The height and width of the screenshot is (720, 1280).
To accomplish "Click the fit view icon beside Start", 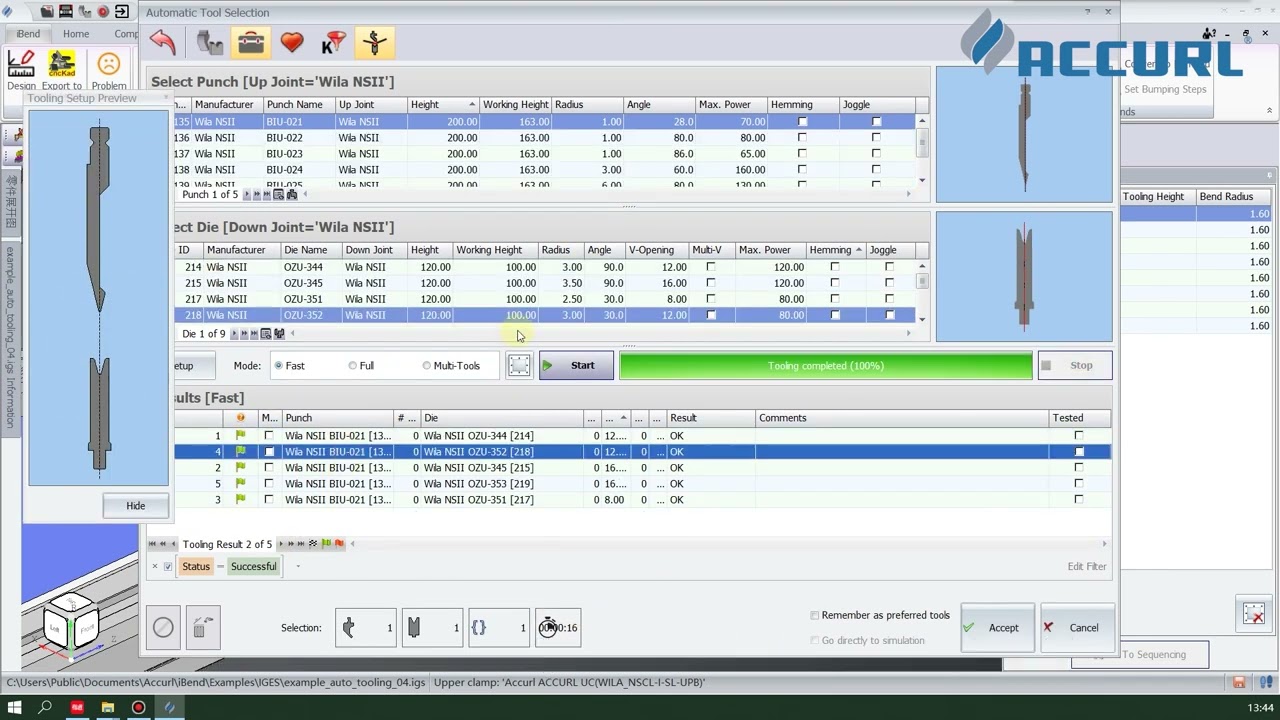I will [519, 365].
